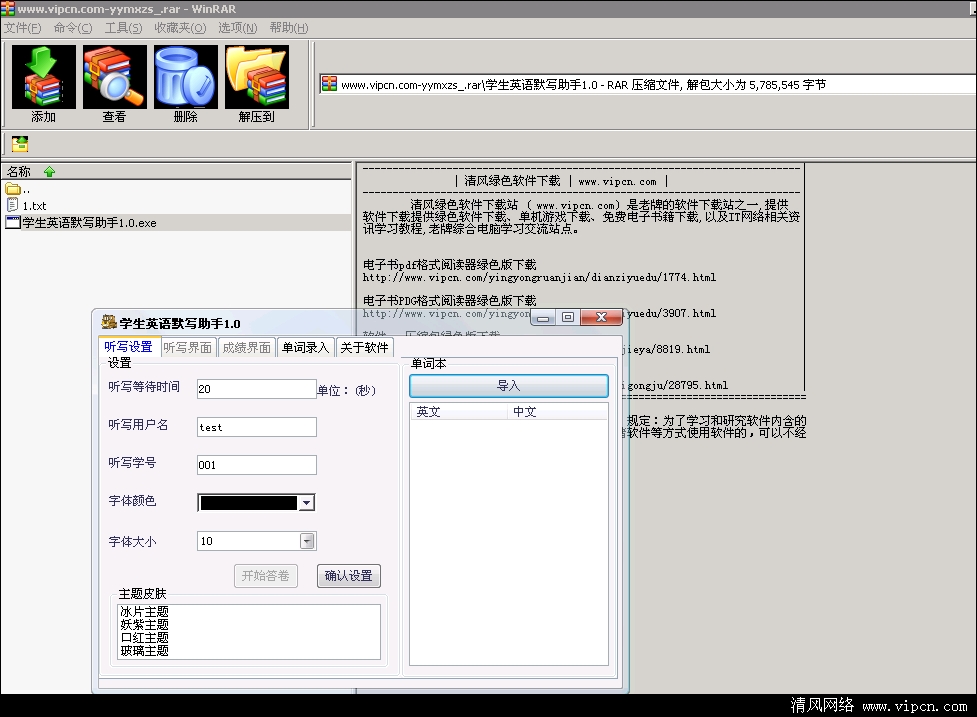Viewport: 977px width, 717px height.
Task: Open the 命令(C) menu
Action: 73,28
